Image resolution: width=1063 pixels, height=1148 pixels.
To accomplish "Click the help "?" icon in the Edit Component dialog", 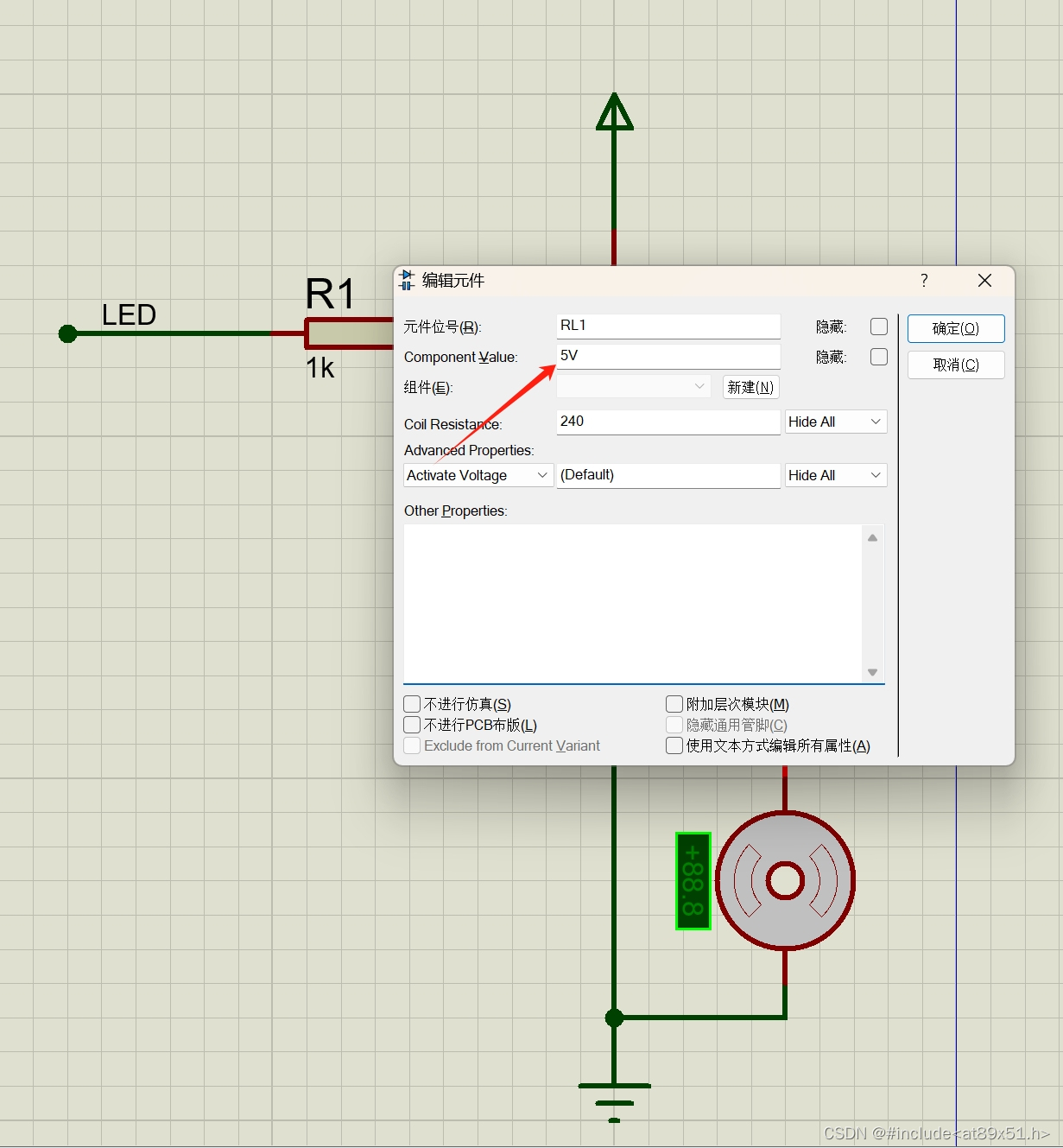I will [923, 280].
